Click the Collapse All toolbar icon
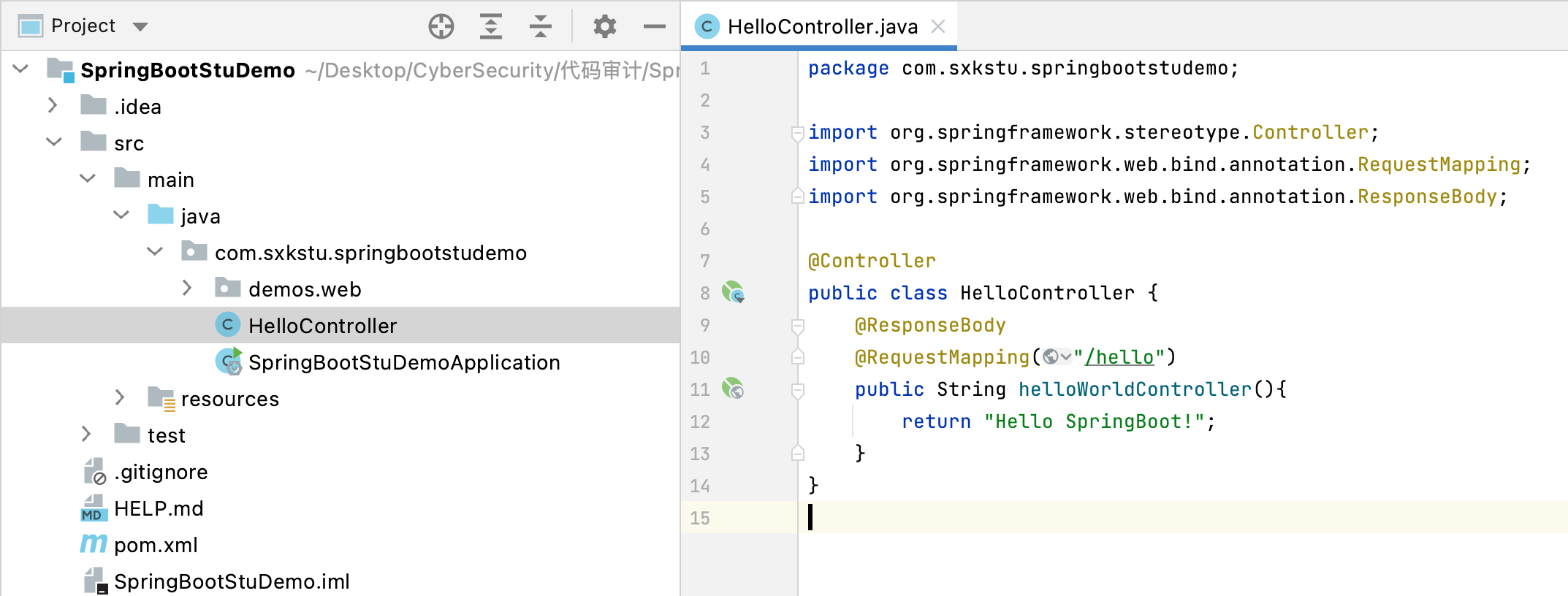Image resolution: width=1568 pixels, height=596 pixels. tap(540, 26)
